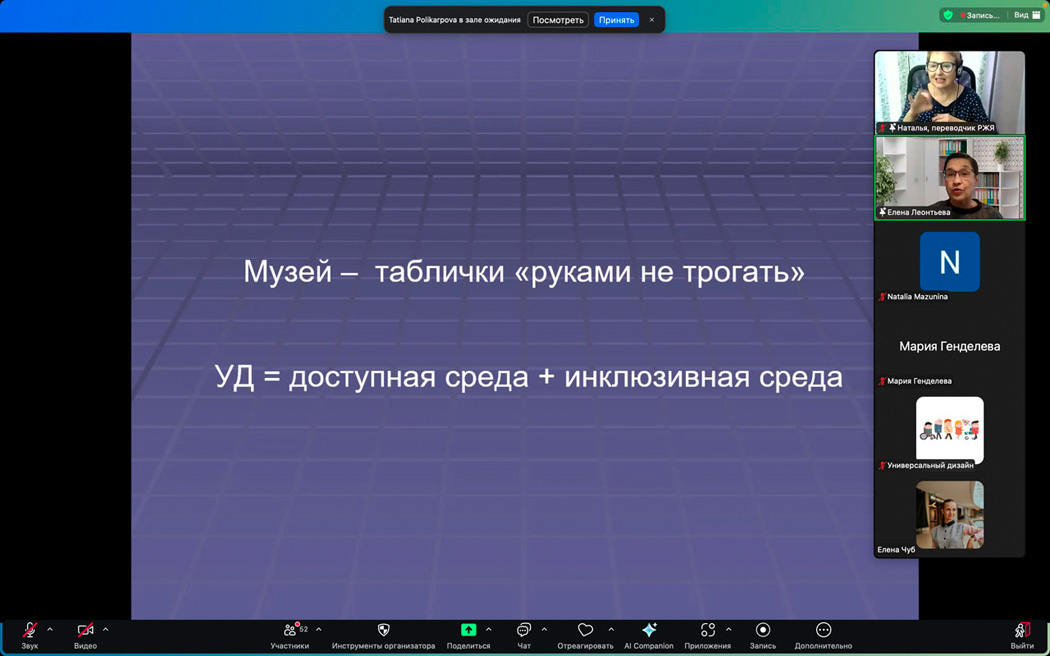Toggle the Запись recording button
The height and width of the screenshot is (656, 1050).
[762, 630]
